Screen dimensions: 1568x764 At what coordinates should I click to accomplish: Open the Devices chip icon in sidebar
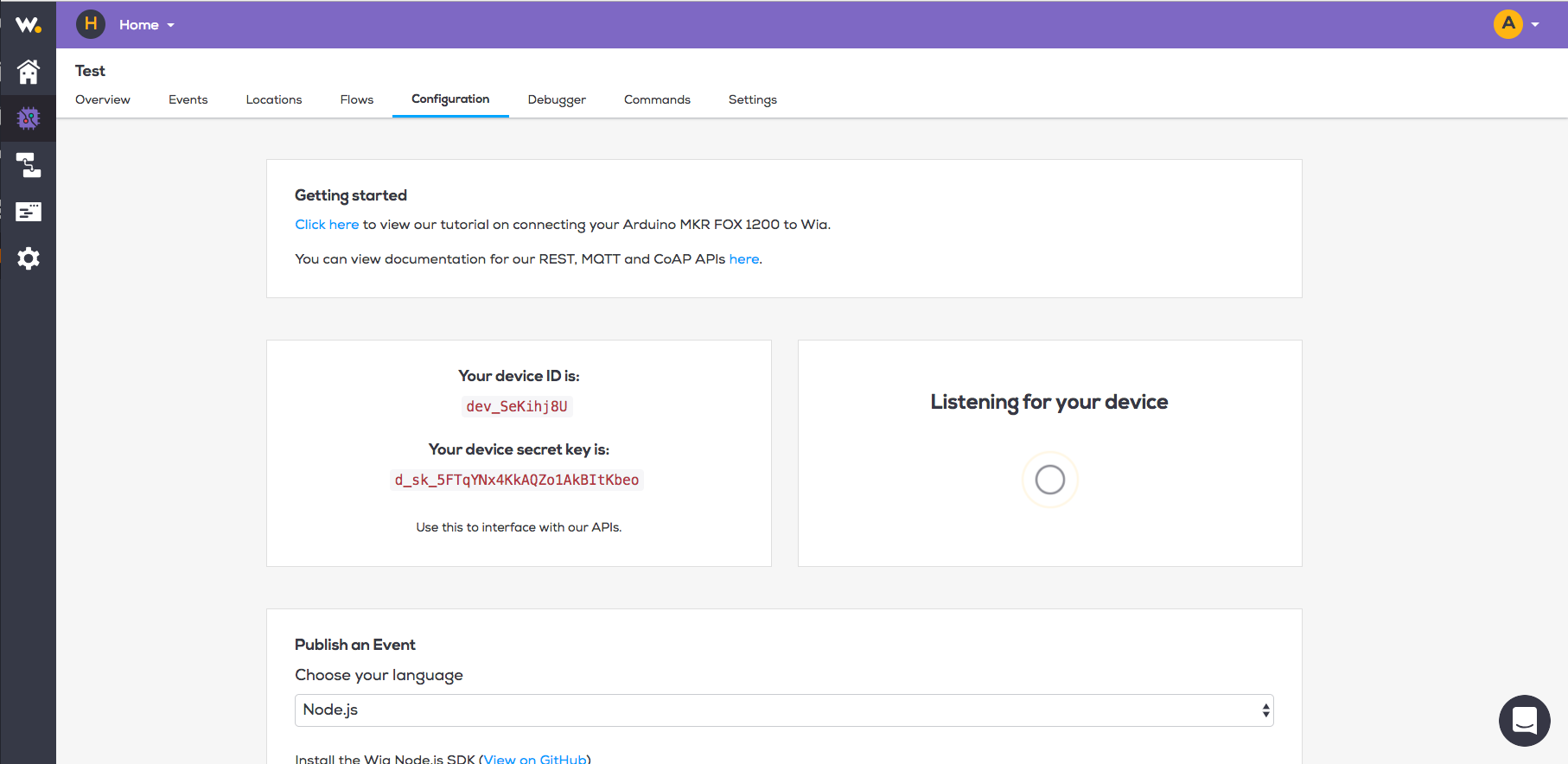click(29, 118)
